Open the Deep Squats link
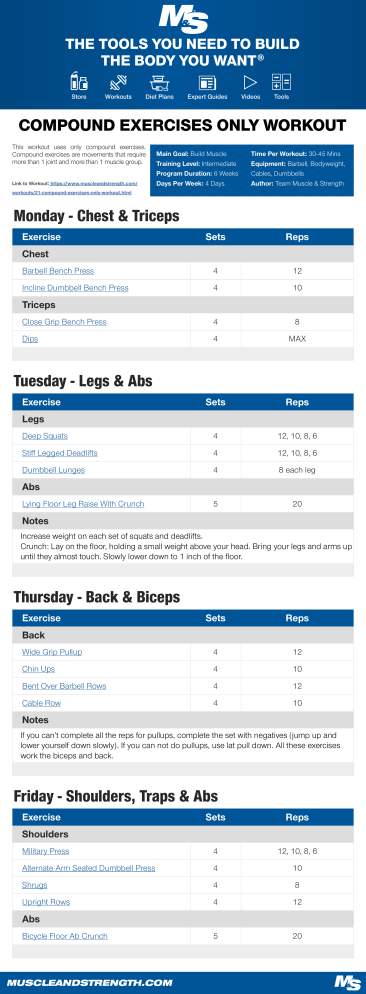Viewport: 366px width, 994px height. coord(44,436)
